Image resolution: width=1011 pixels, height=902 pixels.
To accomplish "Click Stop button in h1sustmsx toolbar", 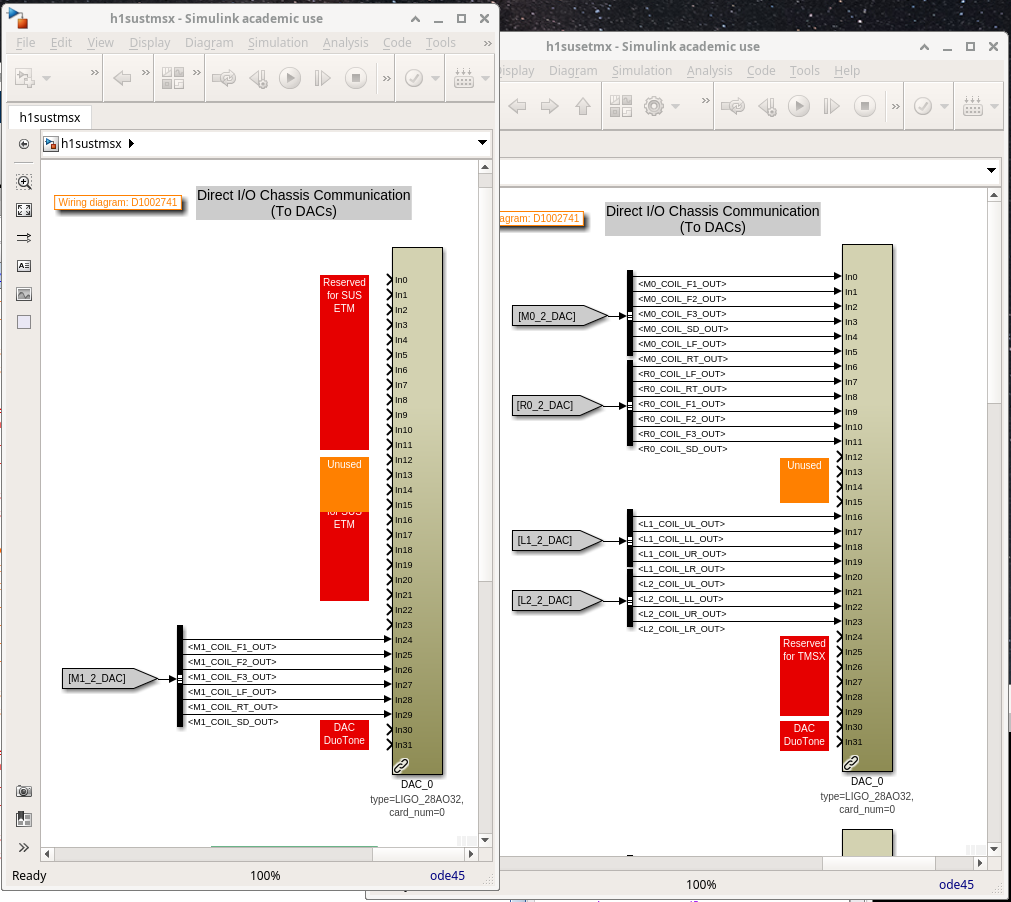I will [356, 78].
